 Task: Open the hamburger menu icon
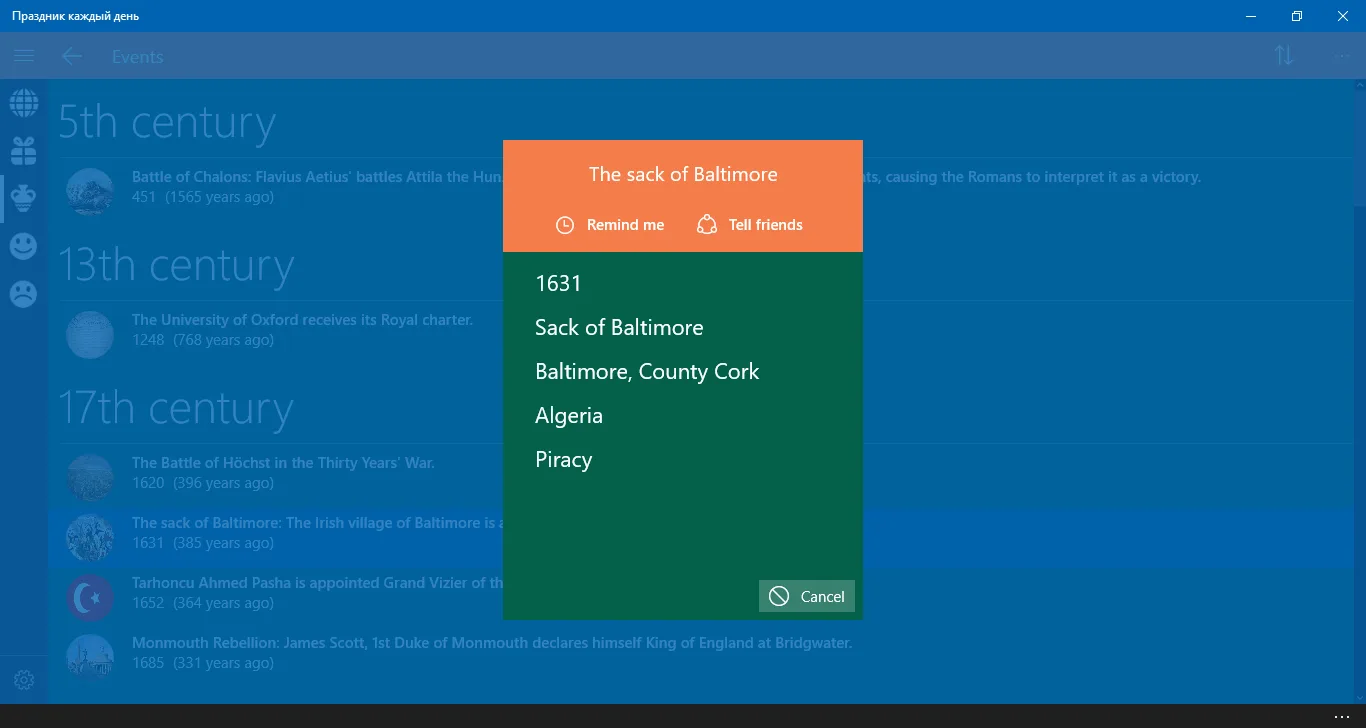click(24, 56)
